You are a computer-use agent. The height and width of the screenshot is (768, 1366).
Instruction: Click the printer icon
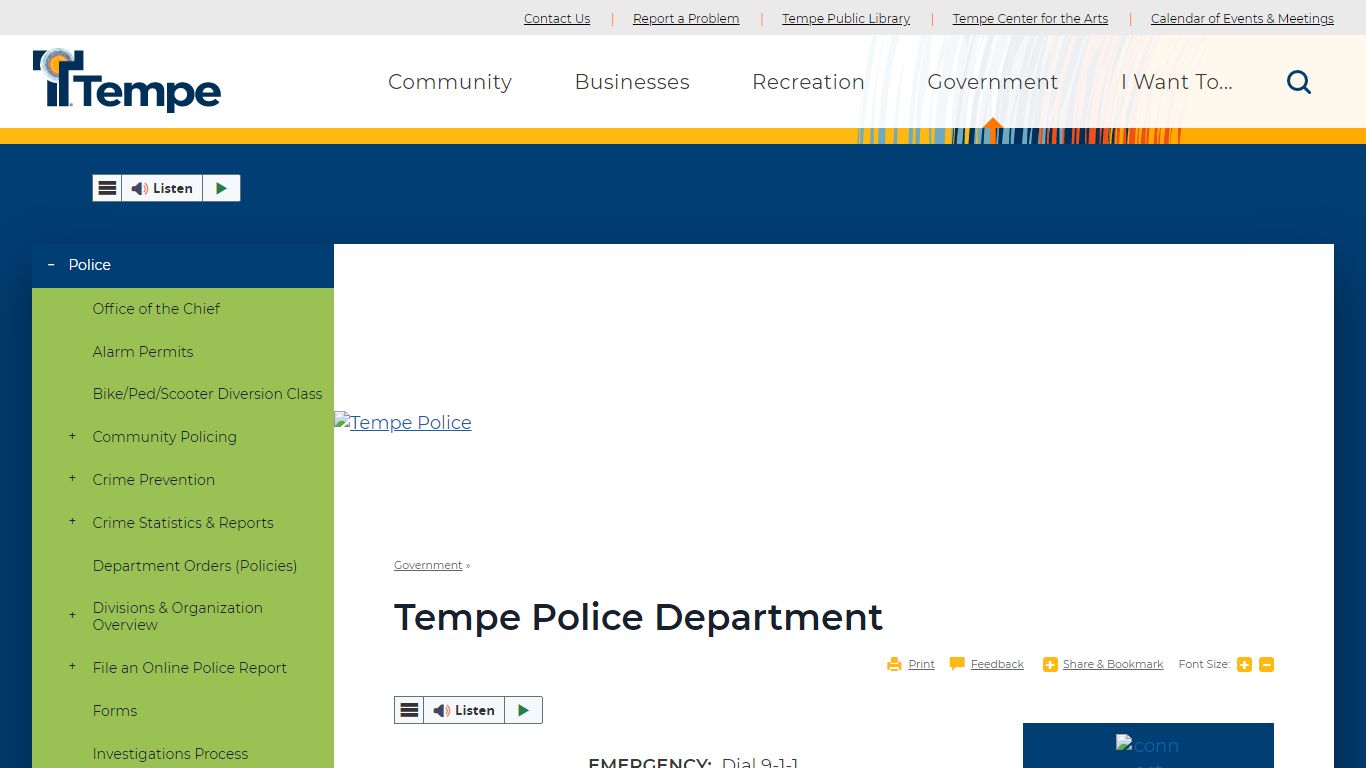[x=894, y=664]
